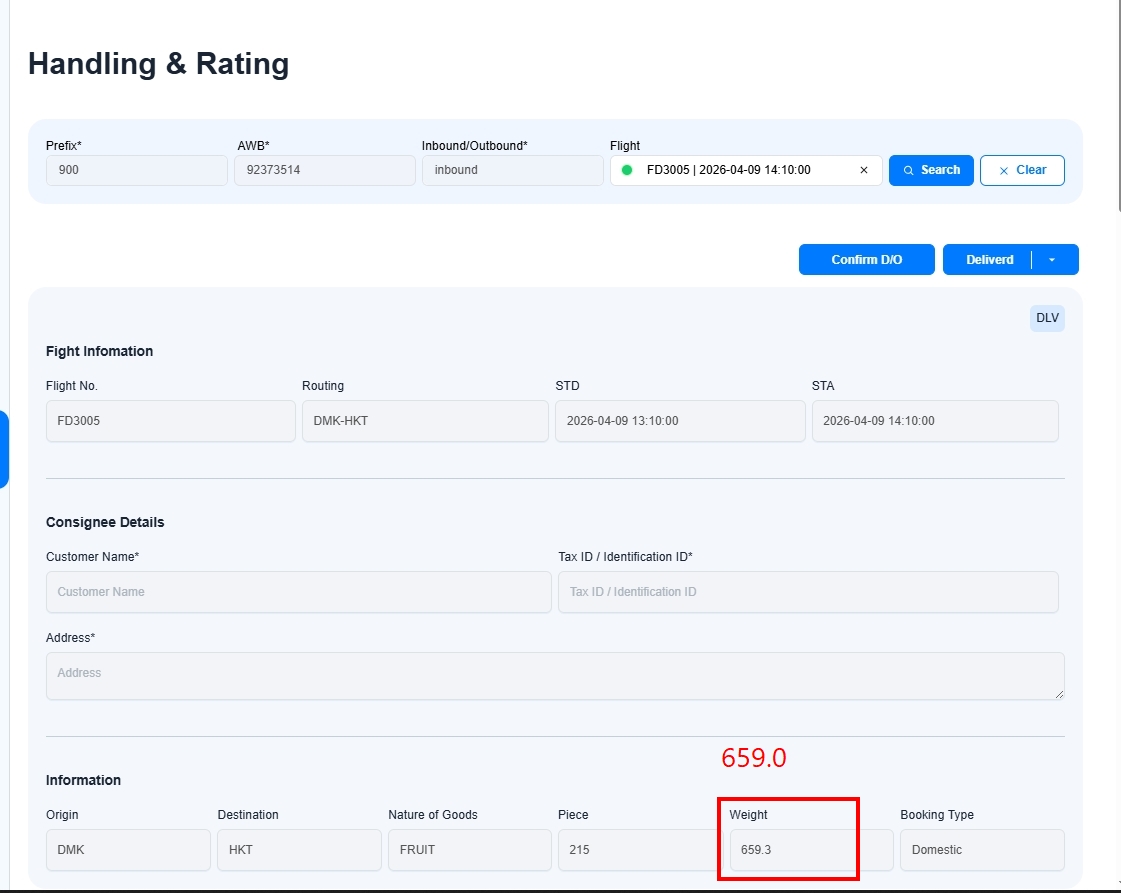Click the DLV status badge
This screenshot has width=1121, height=893.
click(x=1047, y=318)
